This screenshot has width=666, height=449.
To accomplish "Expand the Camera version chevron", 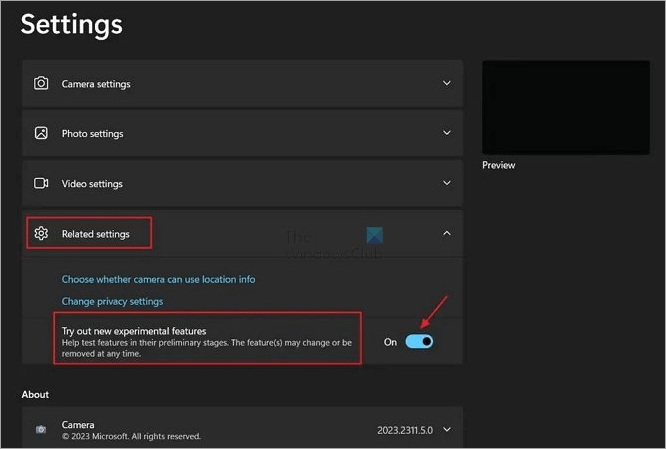I will point(447,429).
